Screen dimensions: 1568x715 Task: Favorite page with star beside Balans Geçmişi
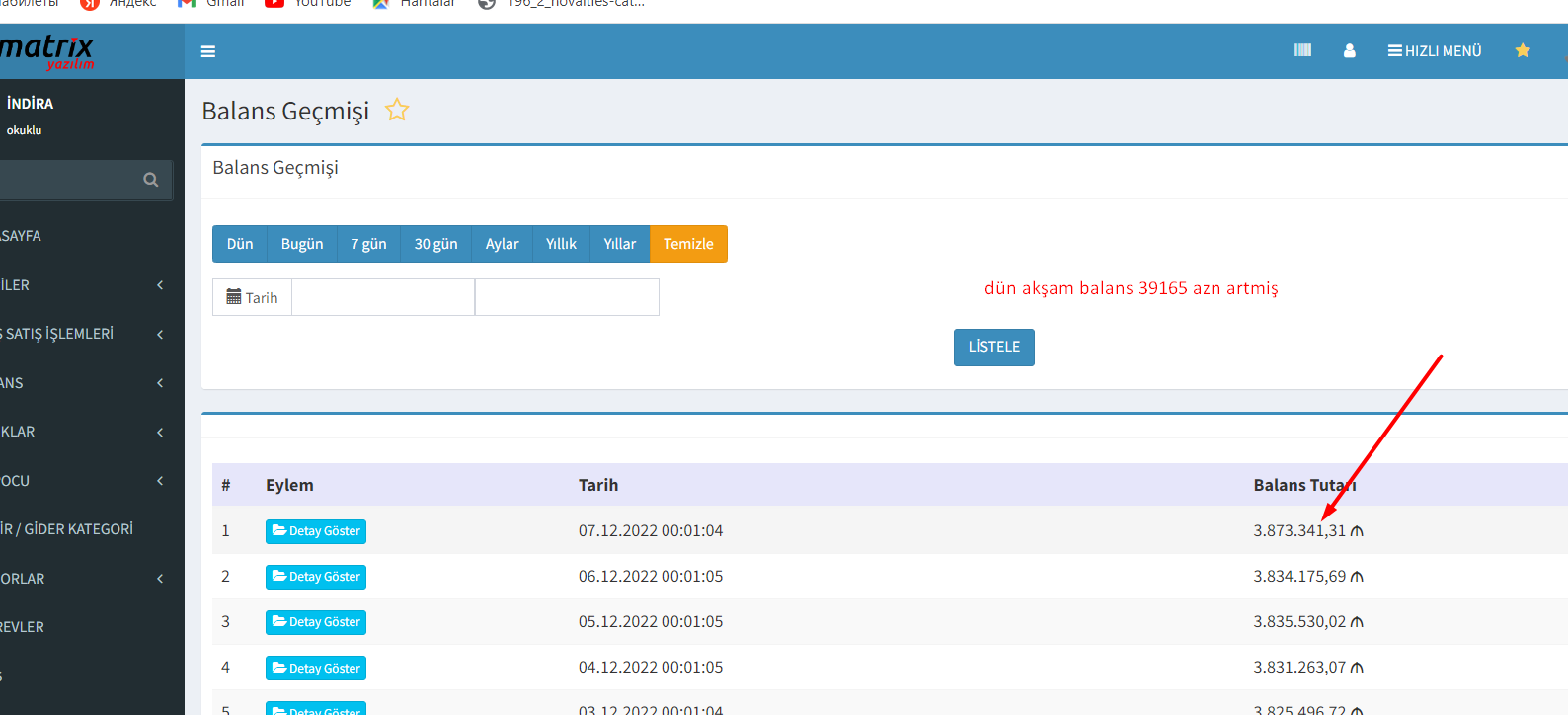[397, 110]
